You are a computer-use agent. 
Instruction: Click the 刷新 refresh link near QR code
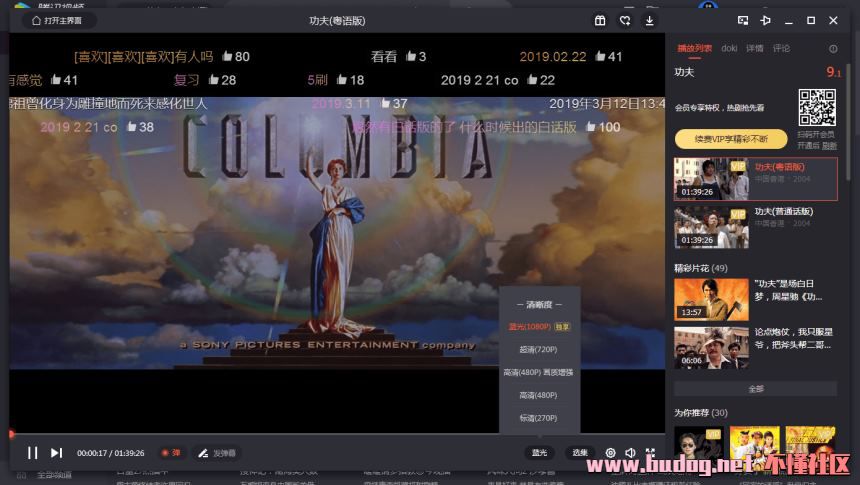(830, 145)
